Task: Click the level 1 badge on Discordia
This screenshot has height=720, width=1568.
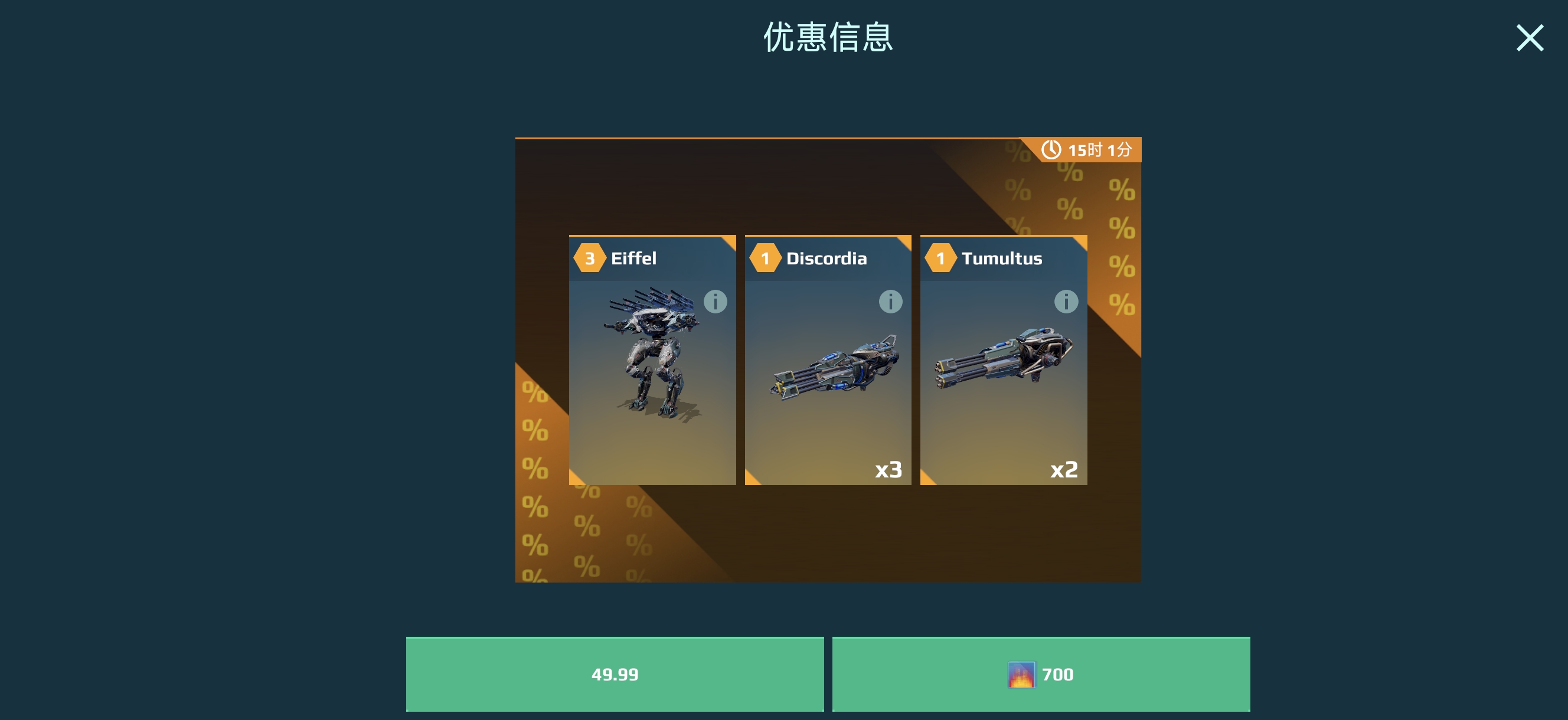Action: [x=765, y=258]
